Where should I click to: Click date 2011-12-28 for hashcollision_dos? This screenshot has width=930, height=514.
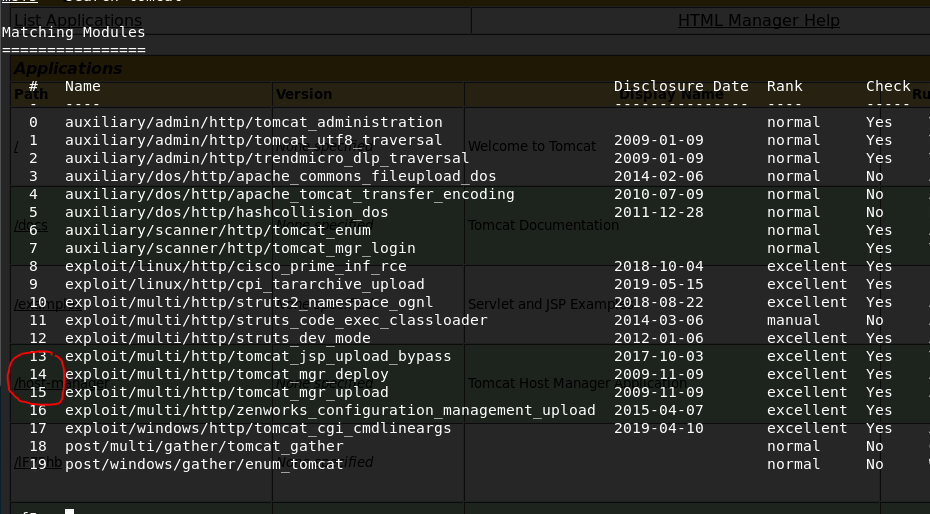click(658, 212)
